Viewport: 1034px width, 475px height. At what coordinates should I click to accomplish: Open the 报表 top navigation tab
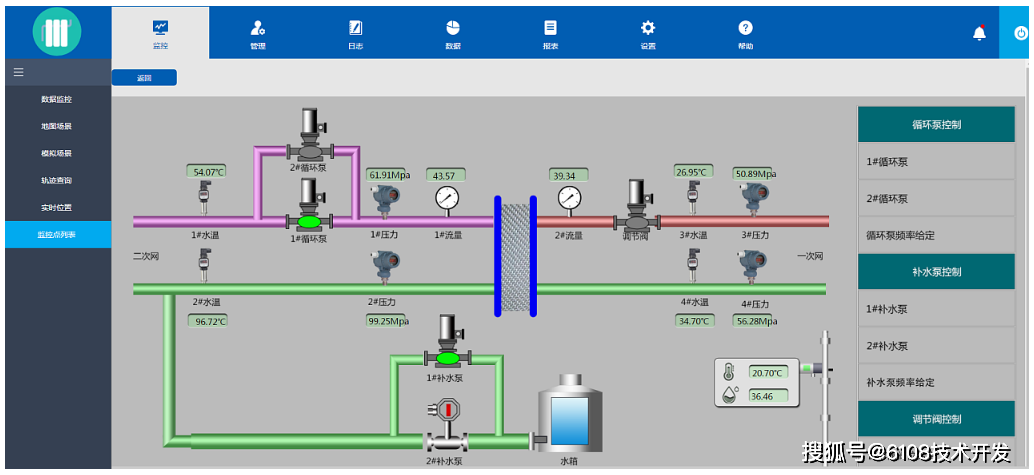550,34
